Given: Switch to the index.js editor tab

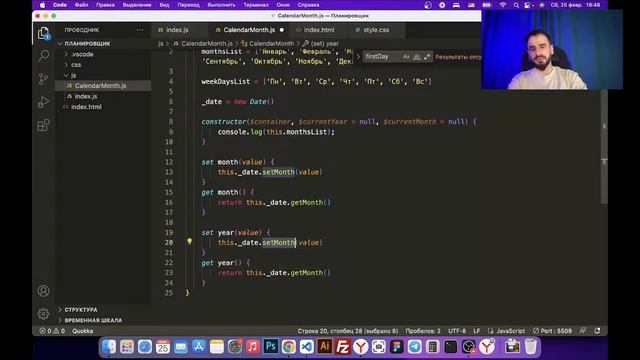Looking at the screenshot, I should [x=177, y=30].
